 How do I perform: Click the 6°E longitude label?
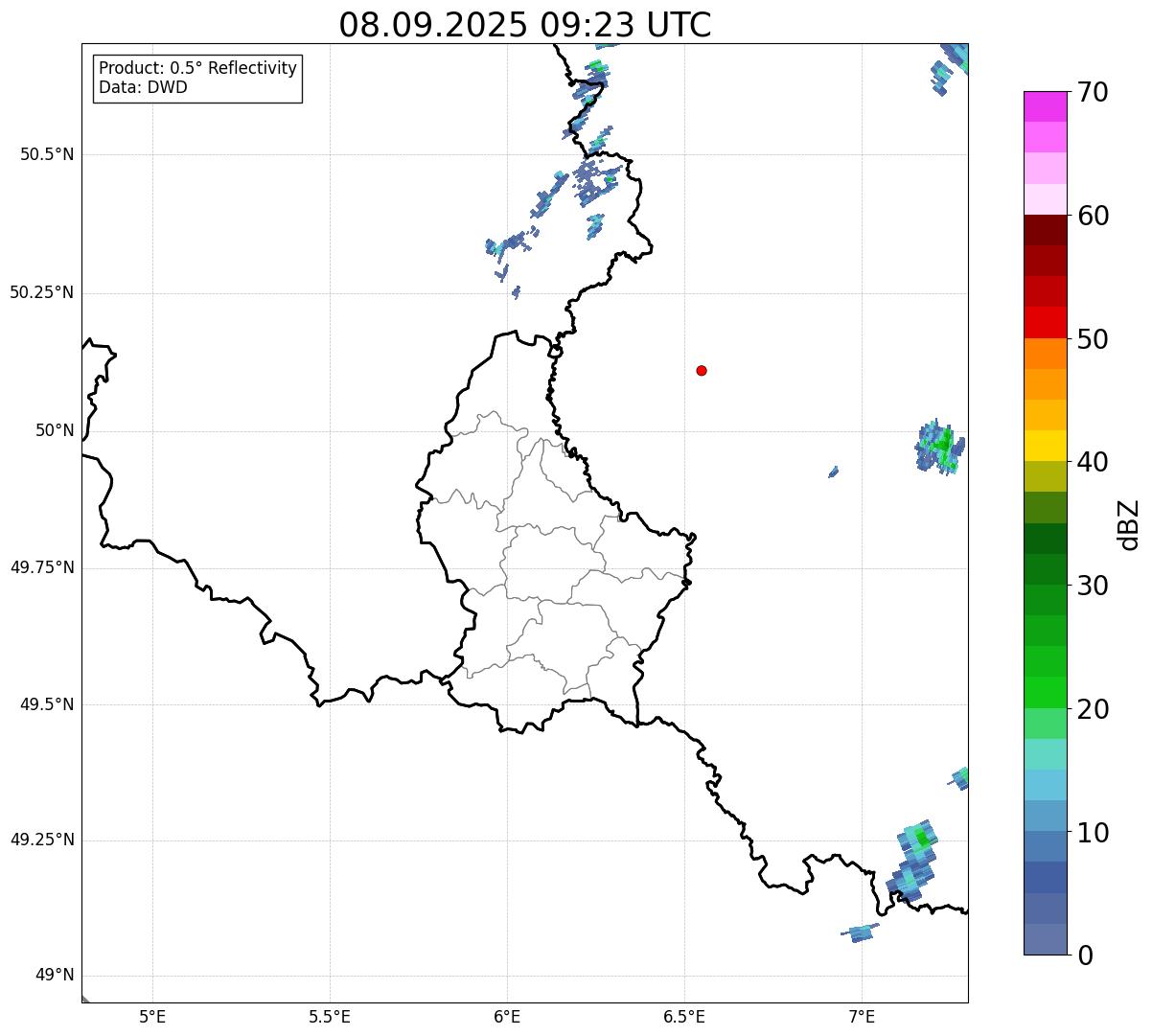click(x=507, y=1017)
